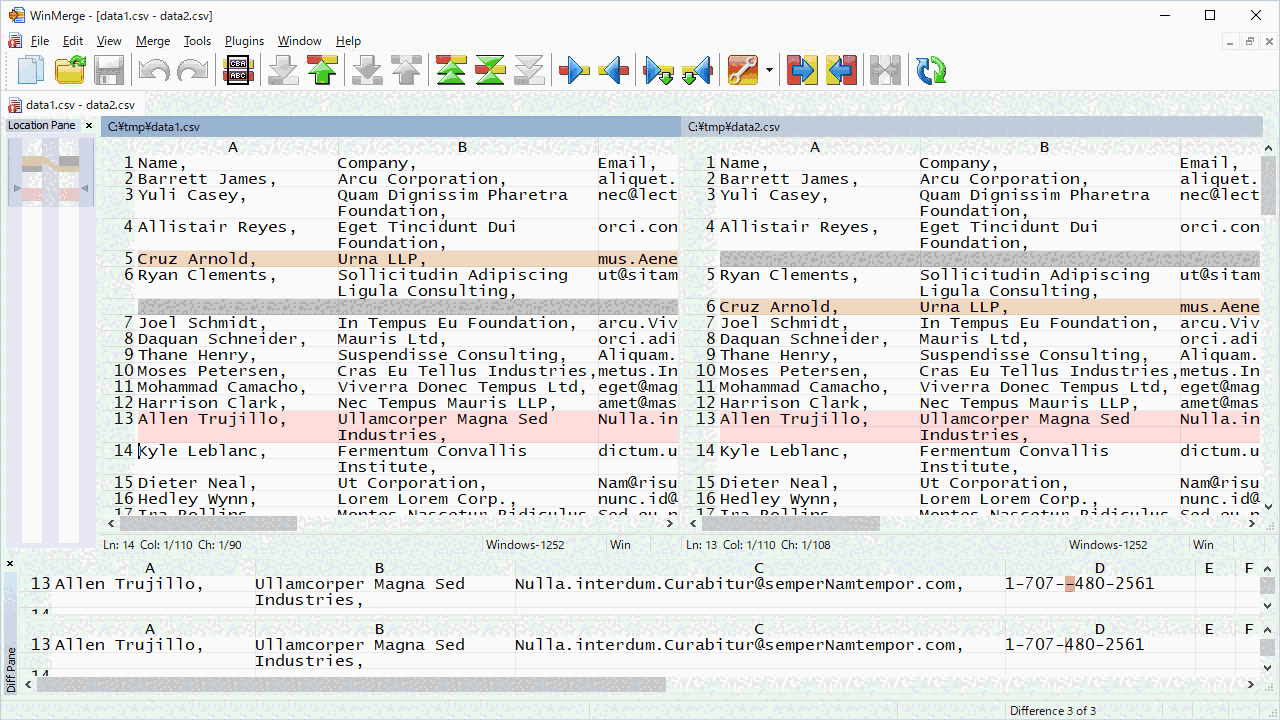Refresh the comparison
1280x720 pixels.
[x=930, y=70]
